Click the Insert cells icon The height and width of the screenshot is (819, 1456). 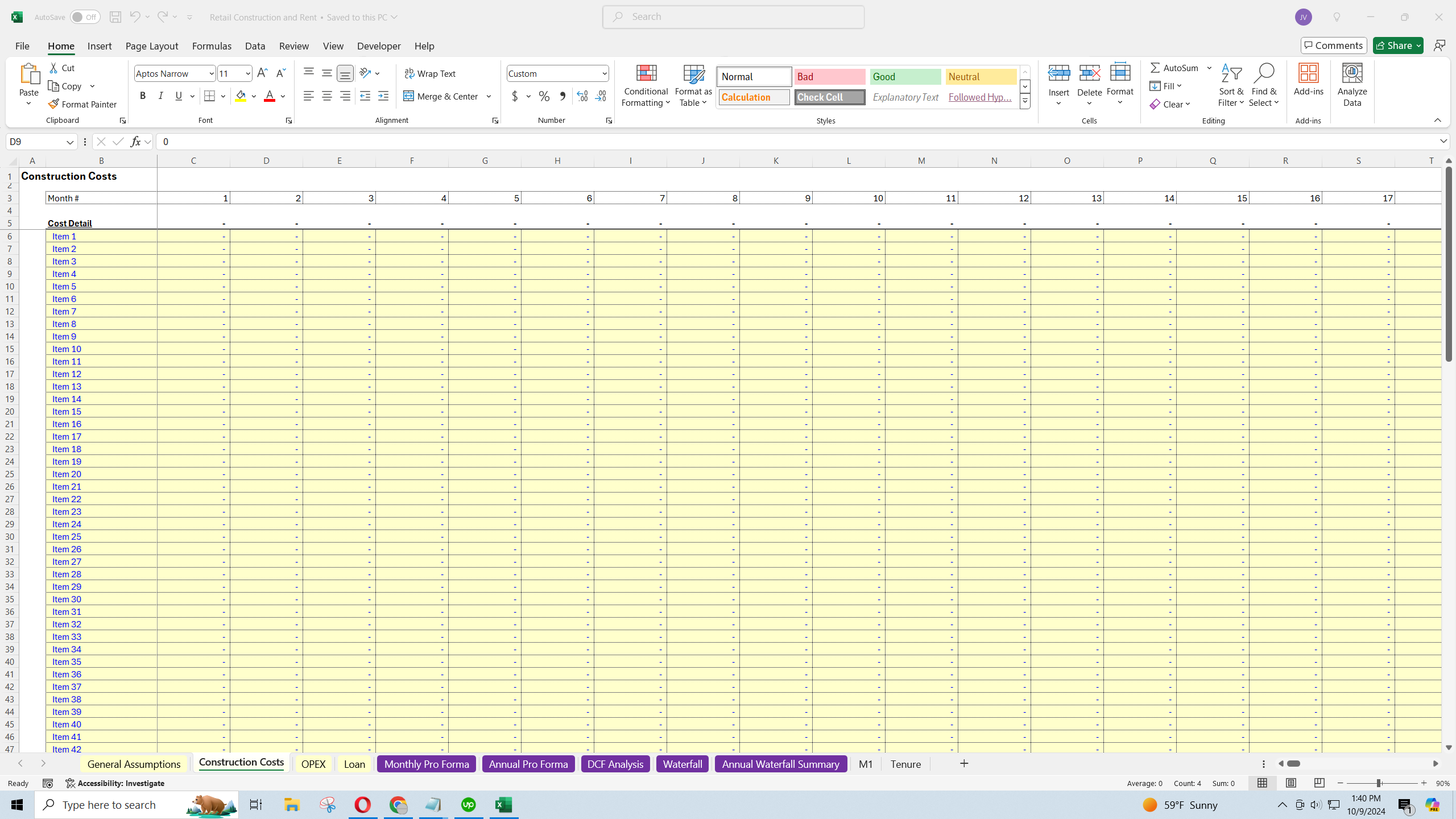[x=1059, y=73]
